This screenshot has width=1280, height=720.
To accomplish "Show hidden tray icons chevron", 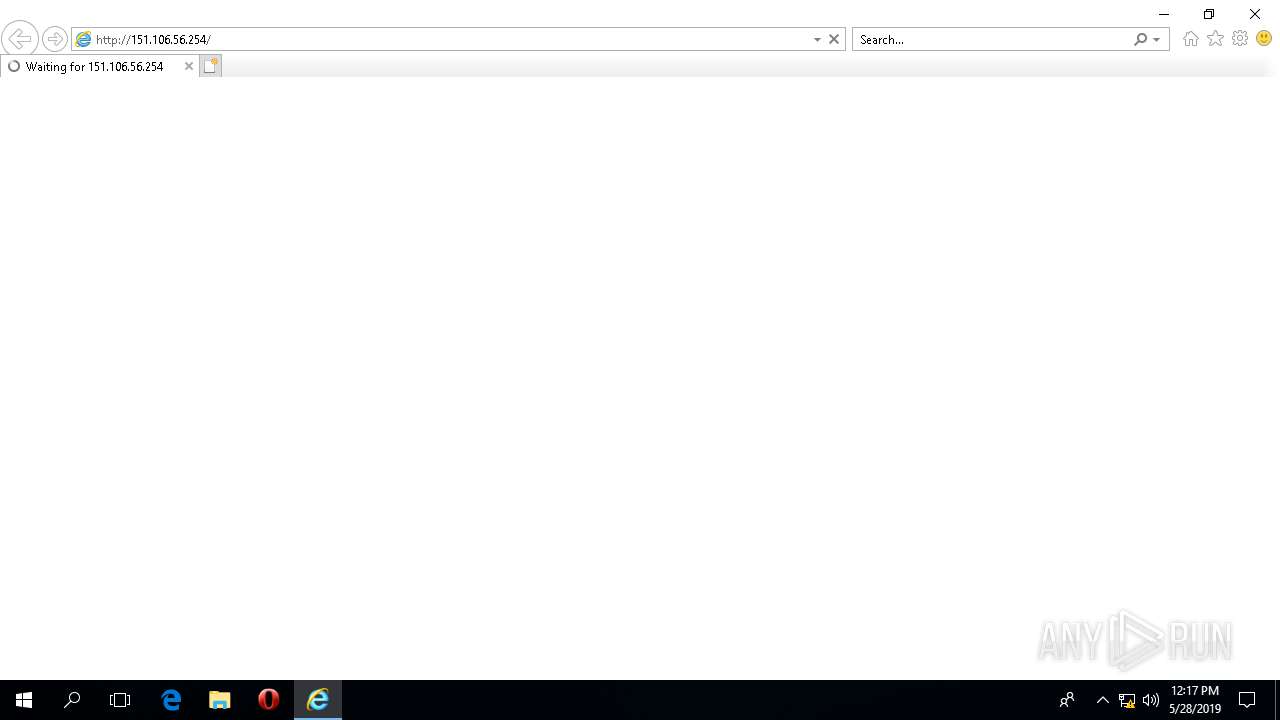I will pos(1103,700).
